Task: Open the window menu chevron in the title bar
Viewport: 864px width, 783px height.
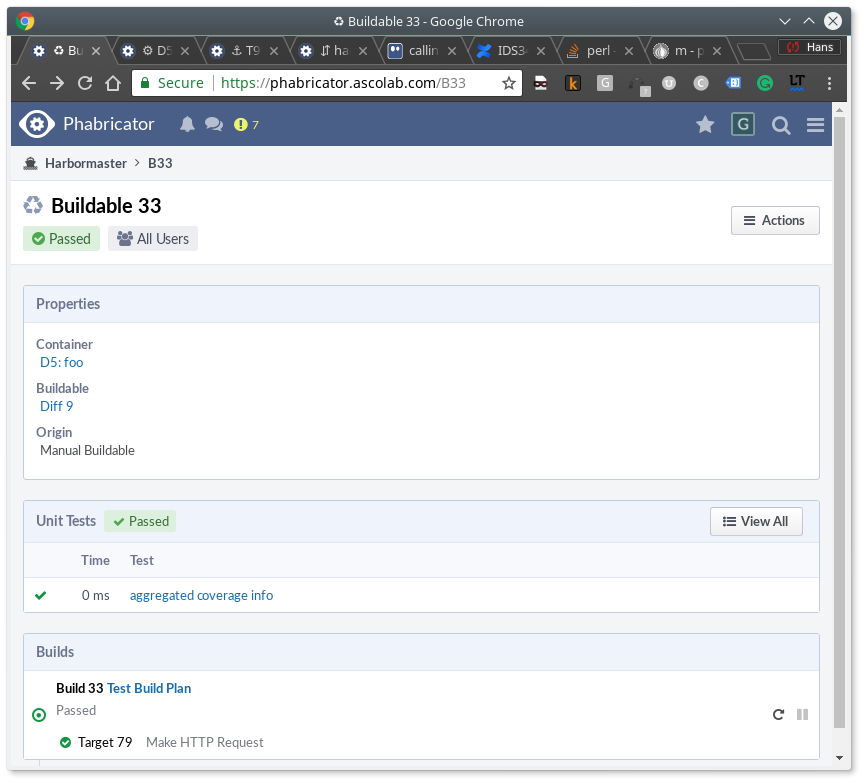Action: coord(785,21)
